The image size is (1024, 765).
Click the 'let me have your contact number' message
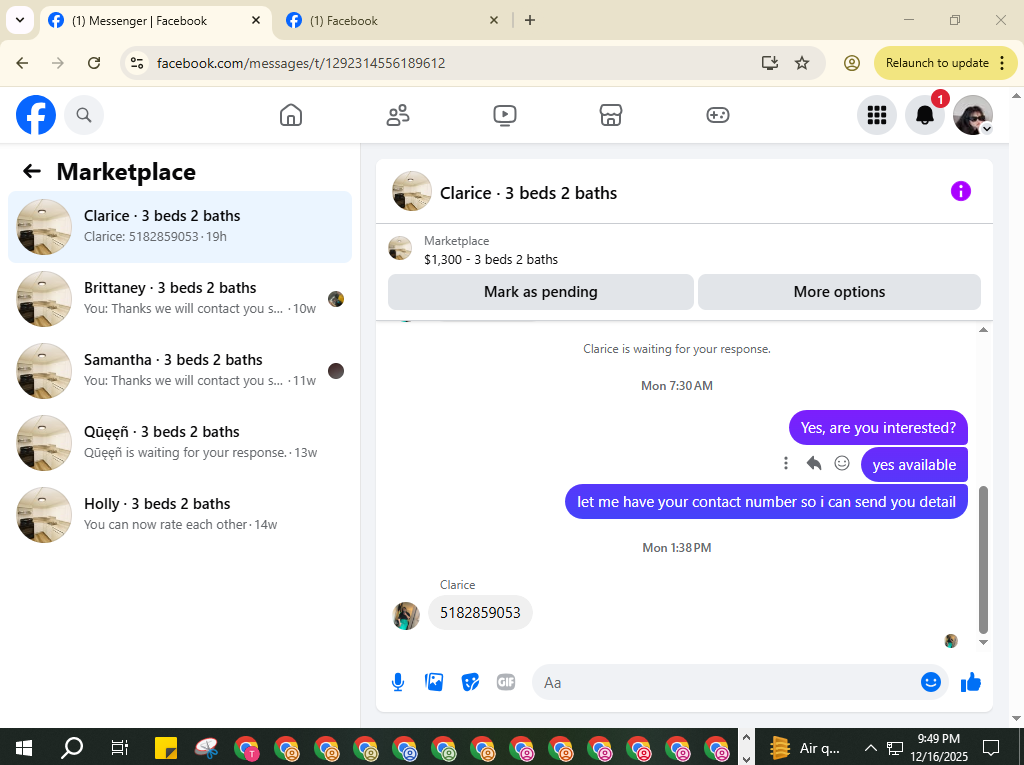[766, 502]
